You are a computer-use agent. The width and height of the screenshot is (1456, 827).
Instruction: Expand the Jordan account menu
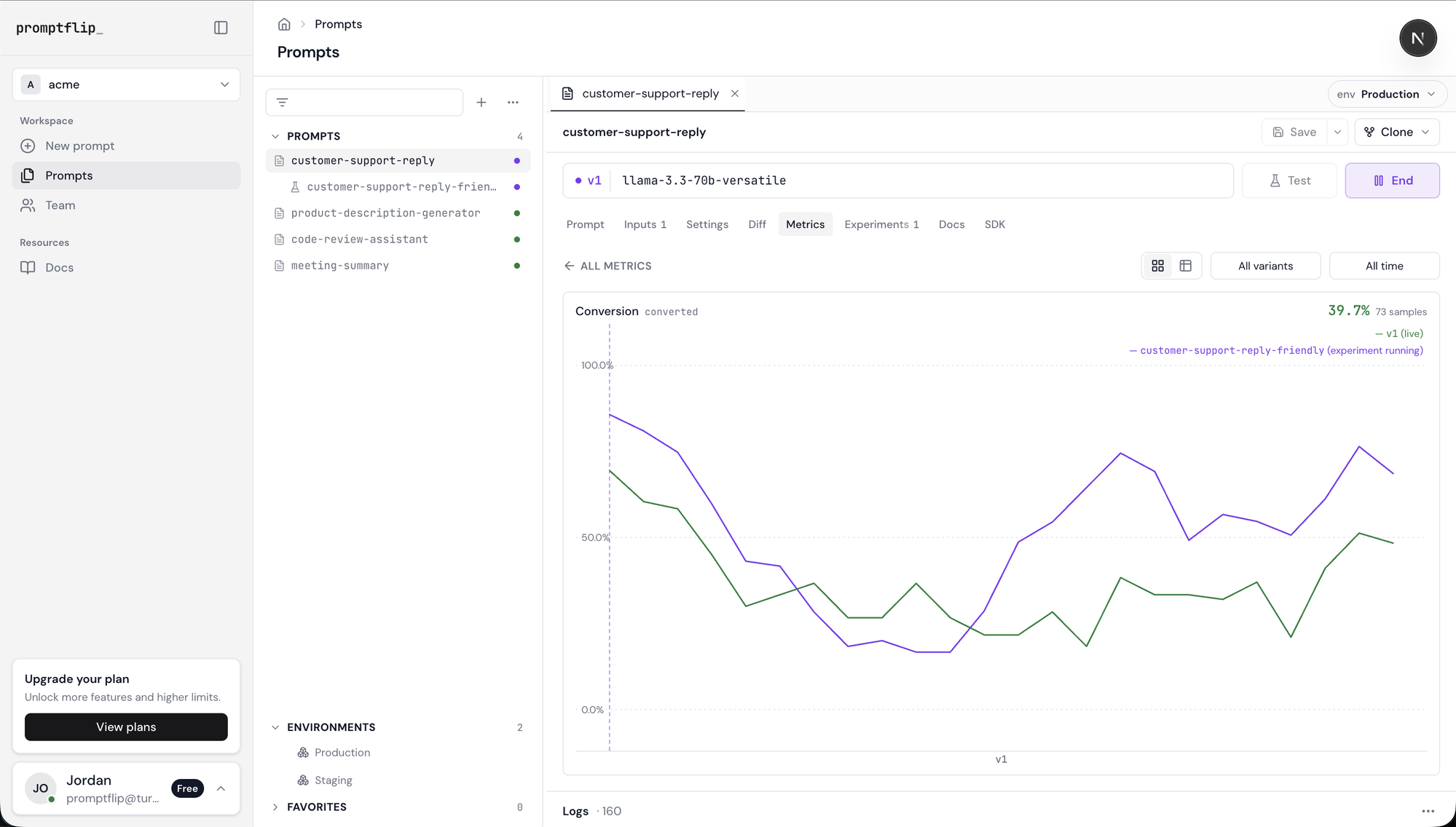pos(221,788)
